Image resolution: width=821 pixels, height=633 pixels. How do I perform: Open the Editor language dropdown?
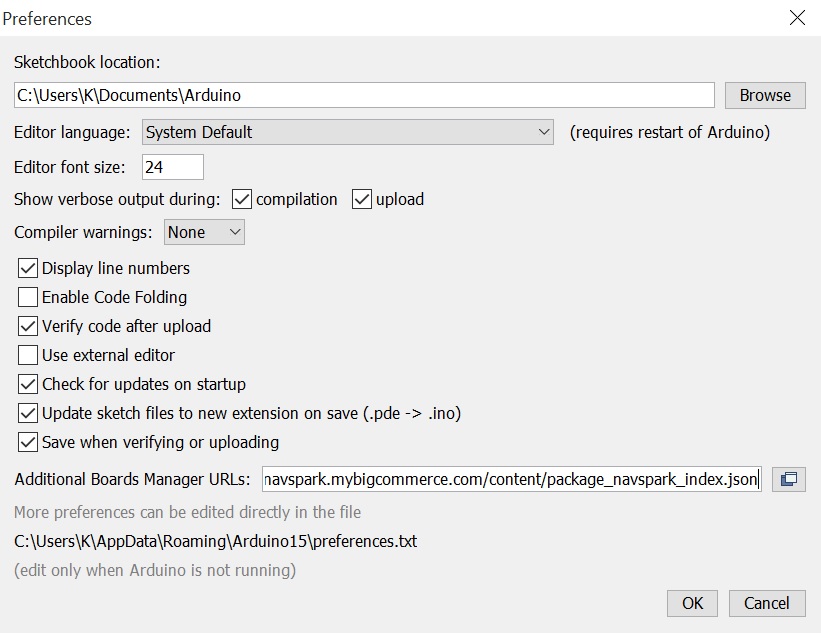(348, 132)
